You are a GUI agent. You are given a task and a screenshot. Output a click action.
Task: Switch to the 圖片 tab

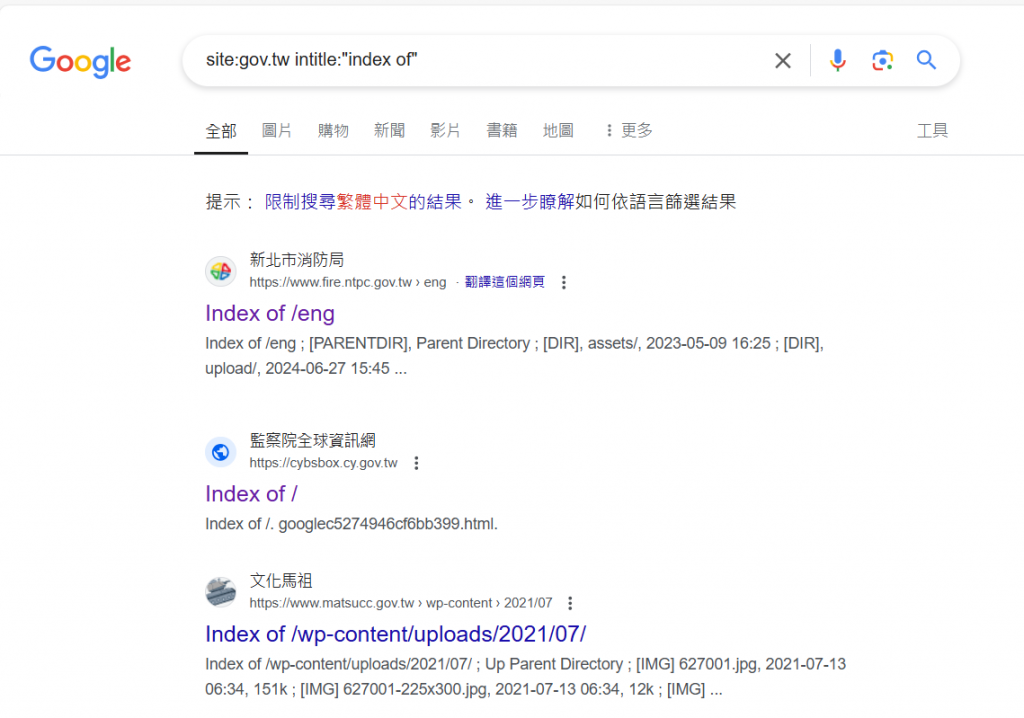point(276,131)
